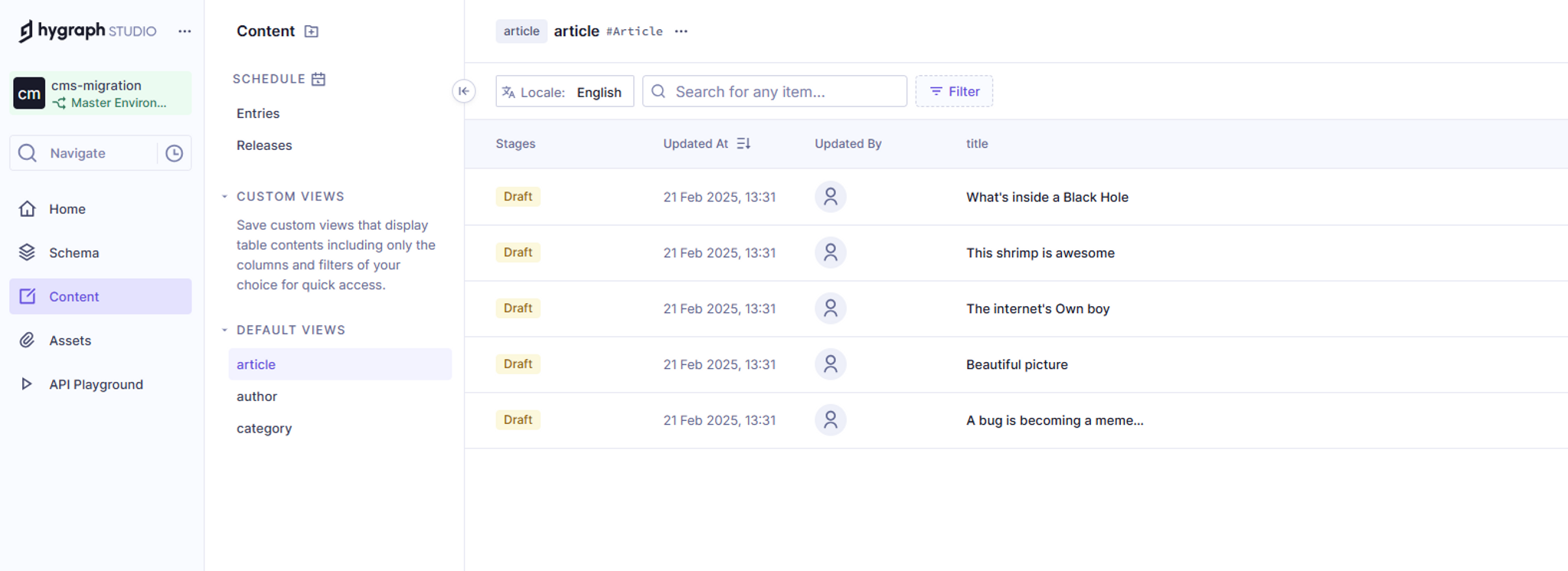This screenshot has height=571, width=1568.
Task: Open the studio options ellipsis menu
Action: [x=185, y=31]
